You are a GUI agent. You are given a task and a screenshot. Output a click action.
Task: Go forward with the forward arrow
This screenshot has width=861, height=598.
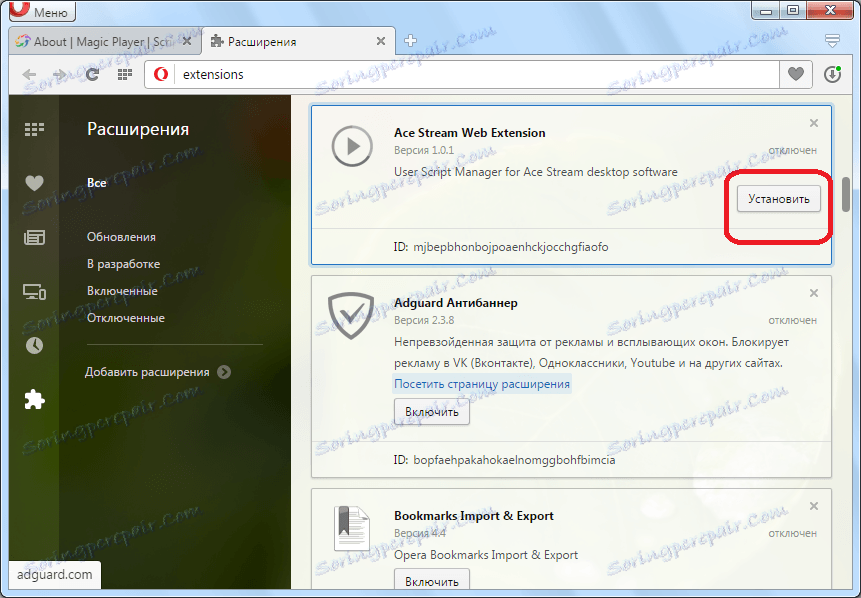point(59,75)
